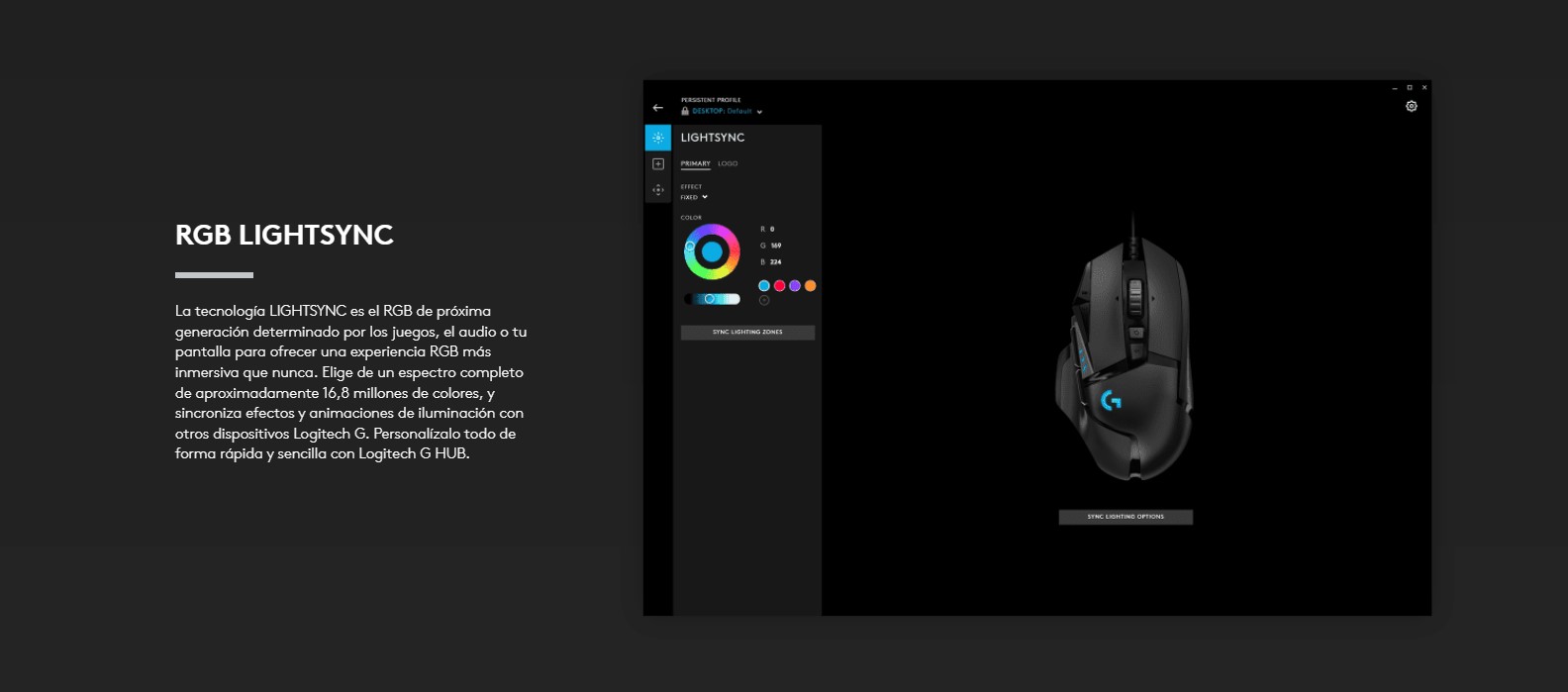Click the back arrow icon
The image size is (1568, 692).
[x=657, y=108]
